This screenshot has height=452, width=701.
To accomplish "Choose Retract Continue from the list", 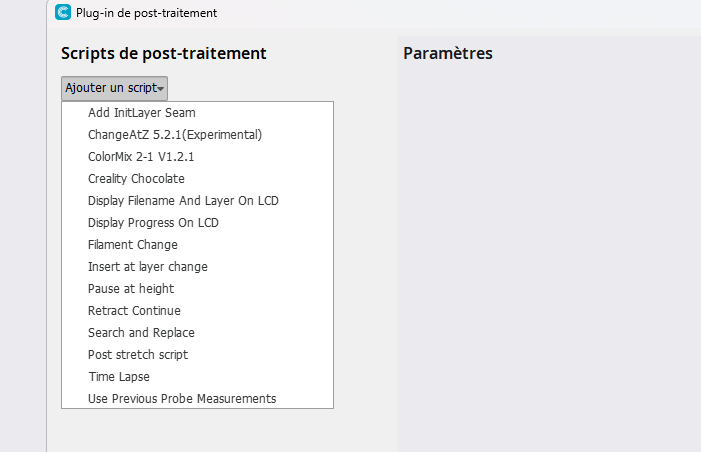I will pos(197,310).
